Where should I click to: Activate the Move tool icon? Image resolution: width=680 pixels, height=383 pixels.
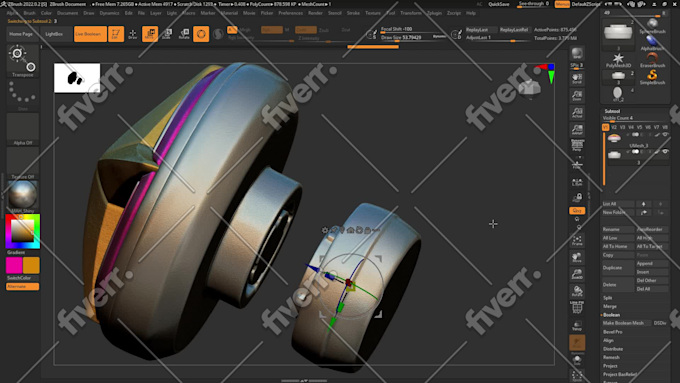(x=150, y=34)
